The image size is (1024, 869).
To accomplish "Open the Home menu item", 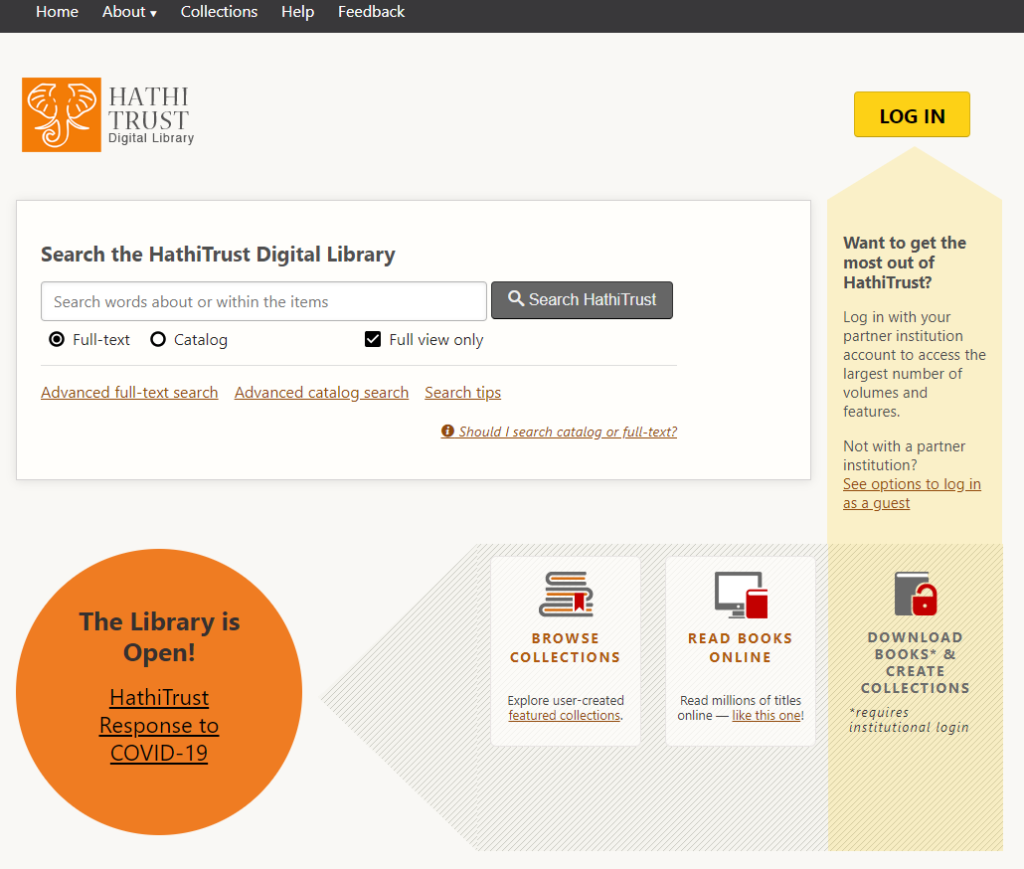I will coord(57,12).
